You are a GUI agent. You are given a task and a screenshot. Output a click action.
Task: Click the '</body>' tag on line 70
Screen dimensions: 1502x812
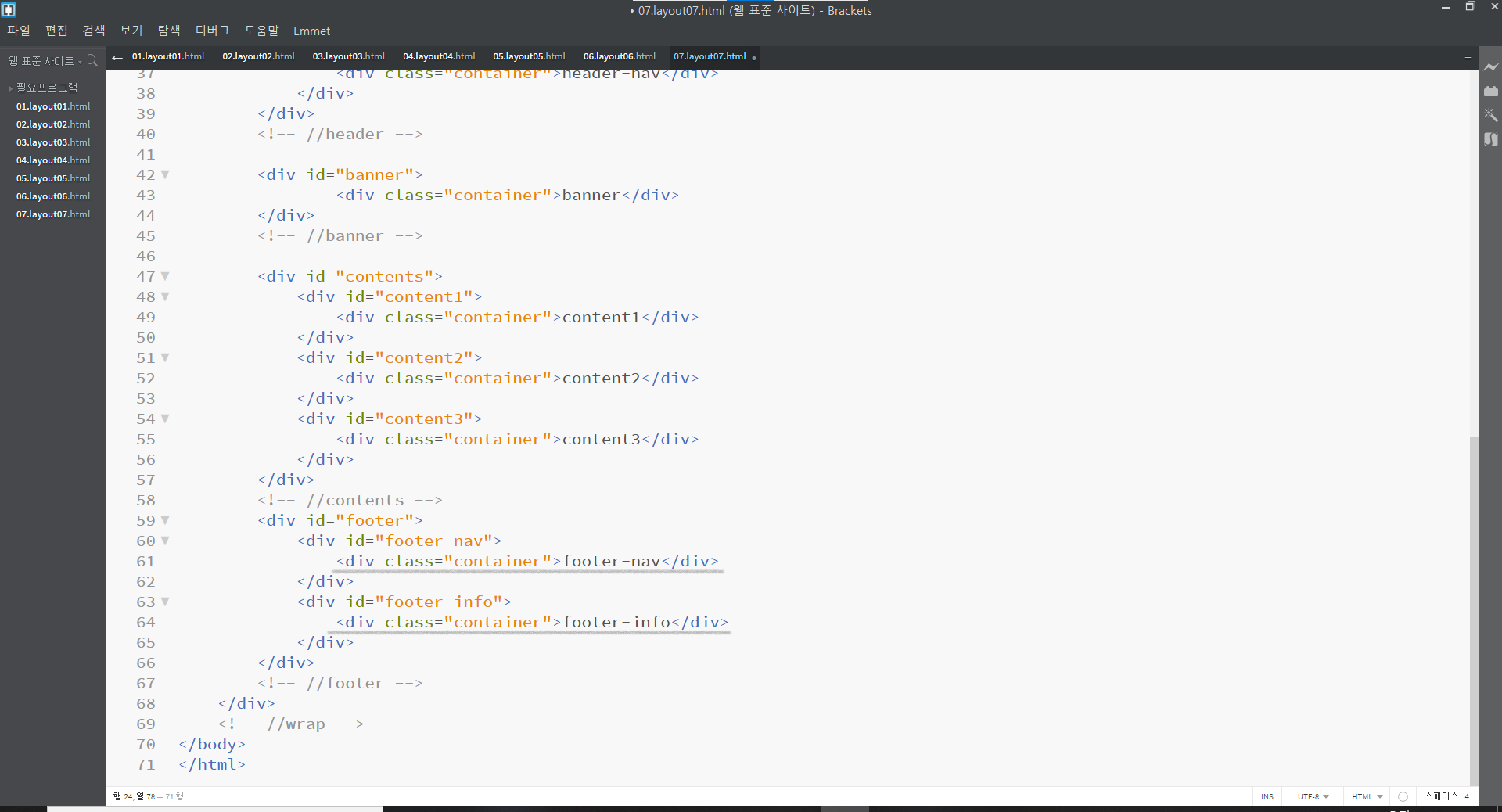coord(212,745)
